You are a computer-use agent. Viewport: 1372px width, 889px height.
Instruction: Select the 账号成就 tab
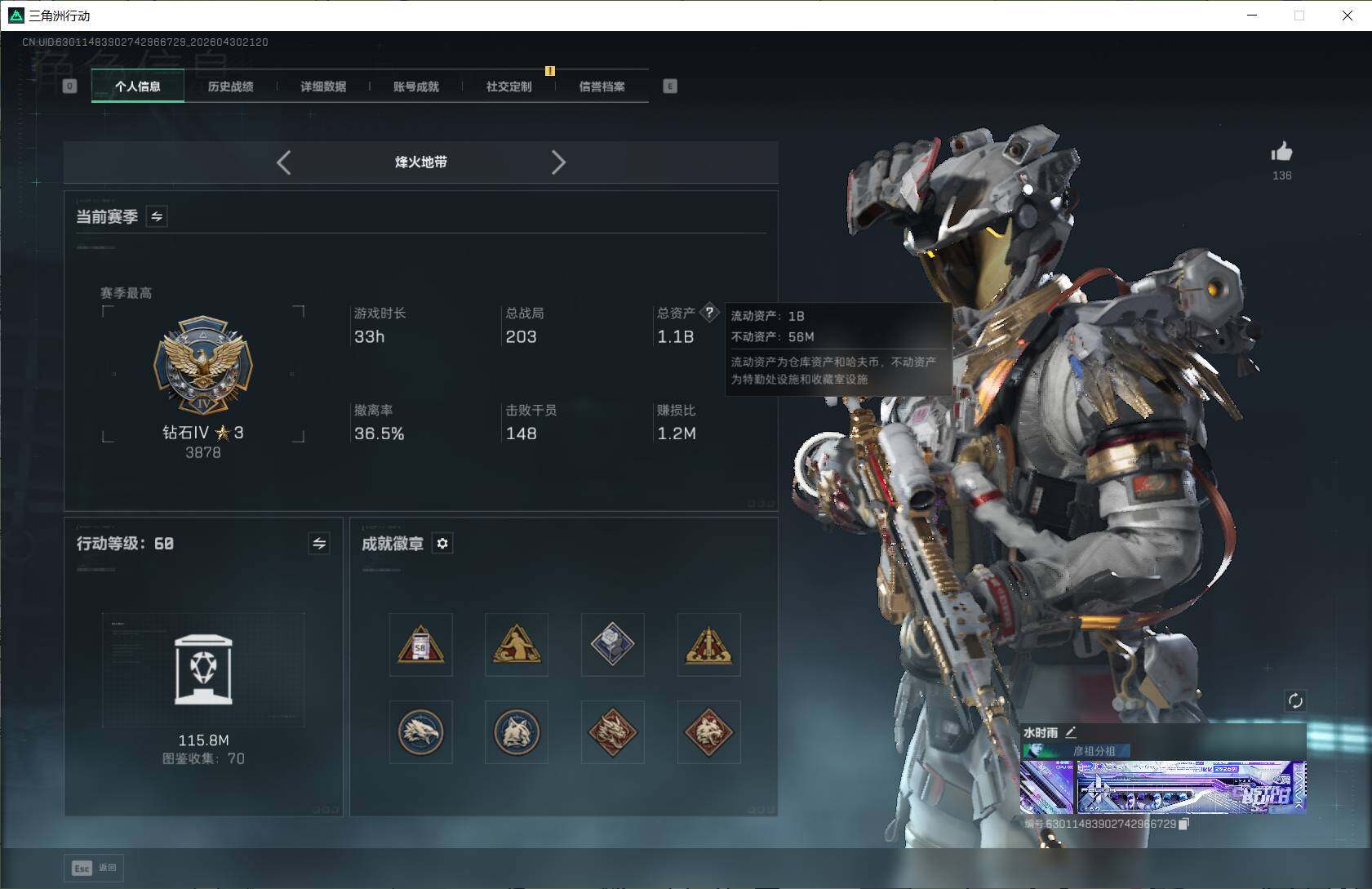click(416, 87)
